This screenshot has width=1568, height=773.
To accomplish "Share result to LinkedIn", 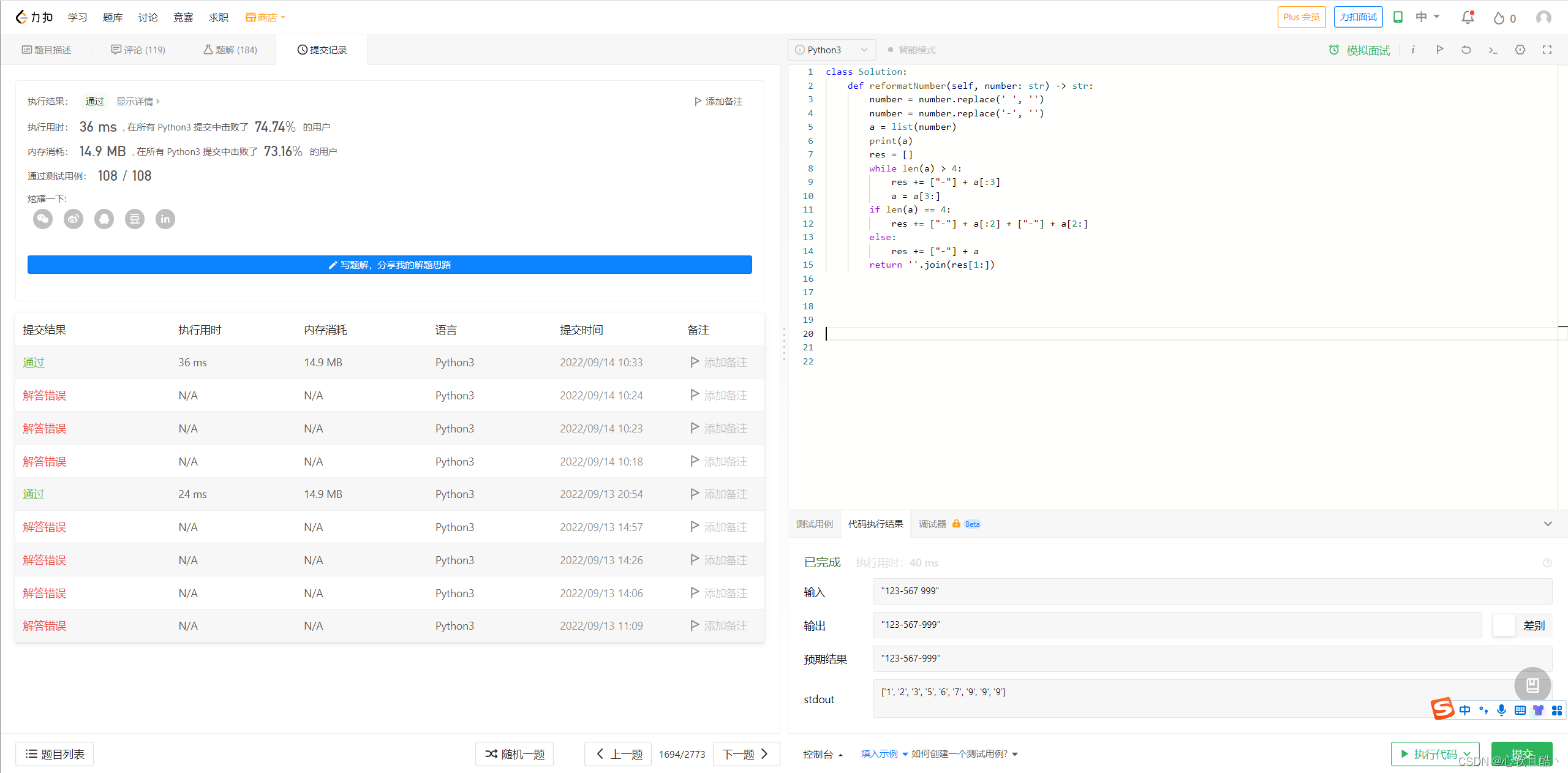I will [x=165, y=219].
